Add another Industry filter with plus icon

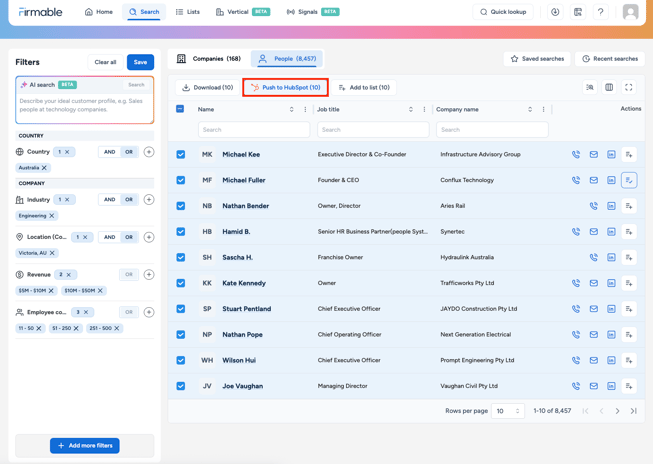click(x=149, y=200)
